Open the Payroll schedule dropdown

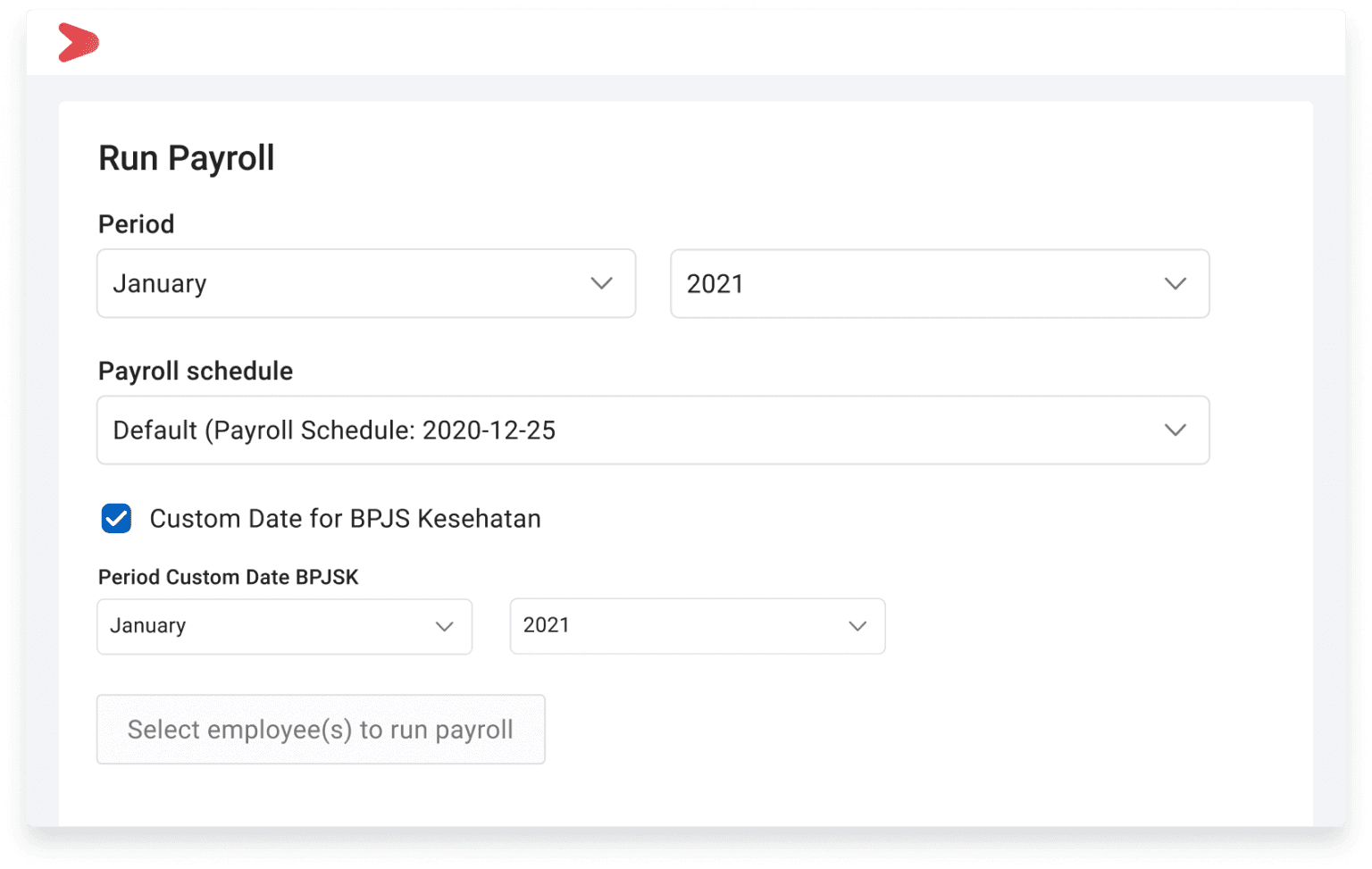tap(653, 430)
